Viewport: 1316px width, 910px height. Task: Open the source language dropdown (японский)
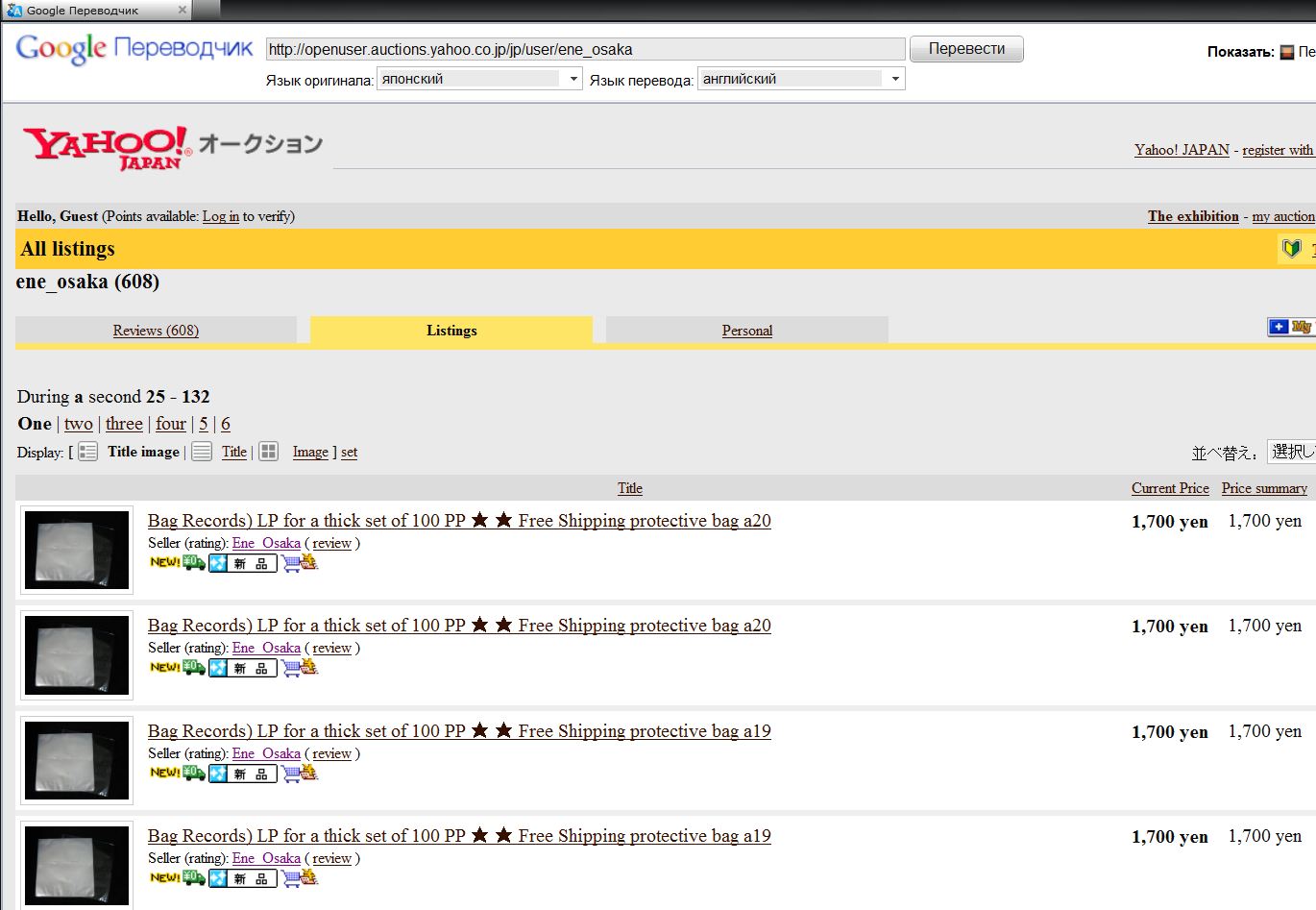(x=479, y=79)
